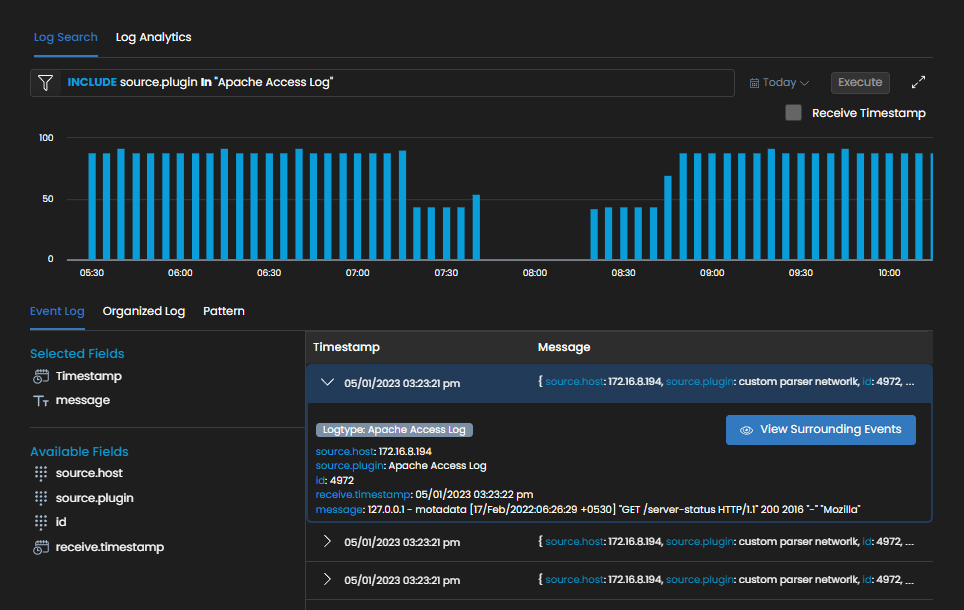Click the query input with Apache Access Log
Viewport: 964px width, 610px height.
(400, 83)
